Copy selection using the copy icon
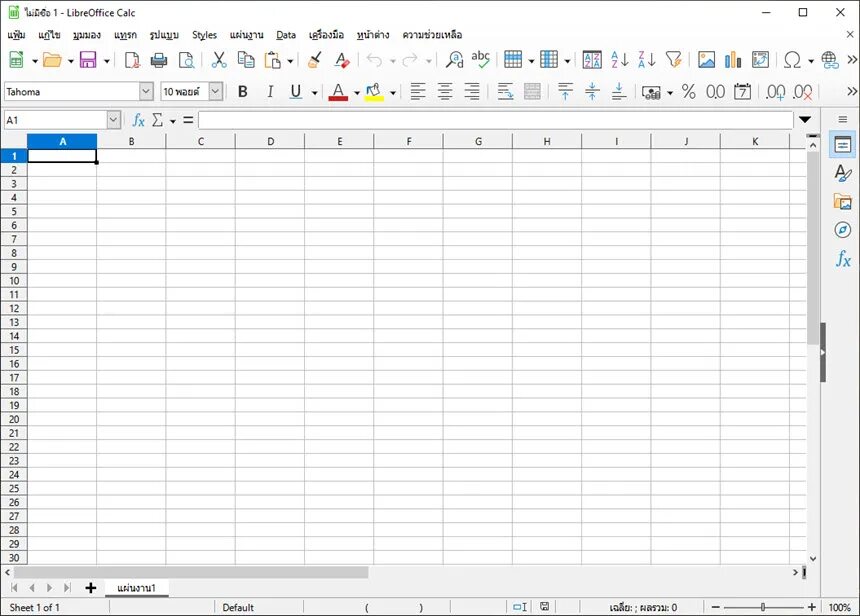Screen dimensions: 860x616 (246, 60)
